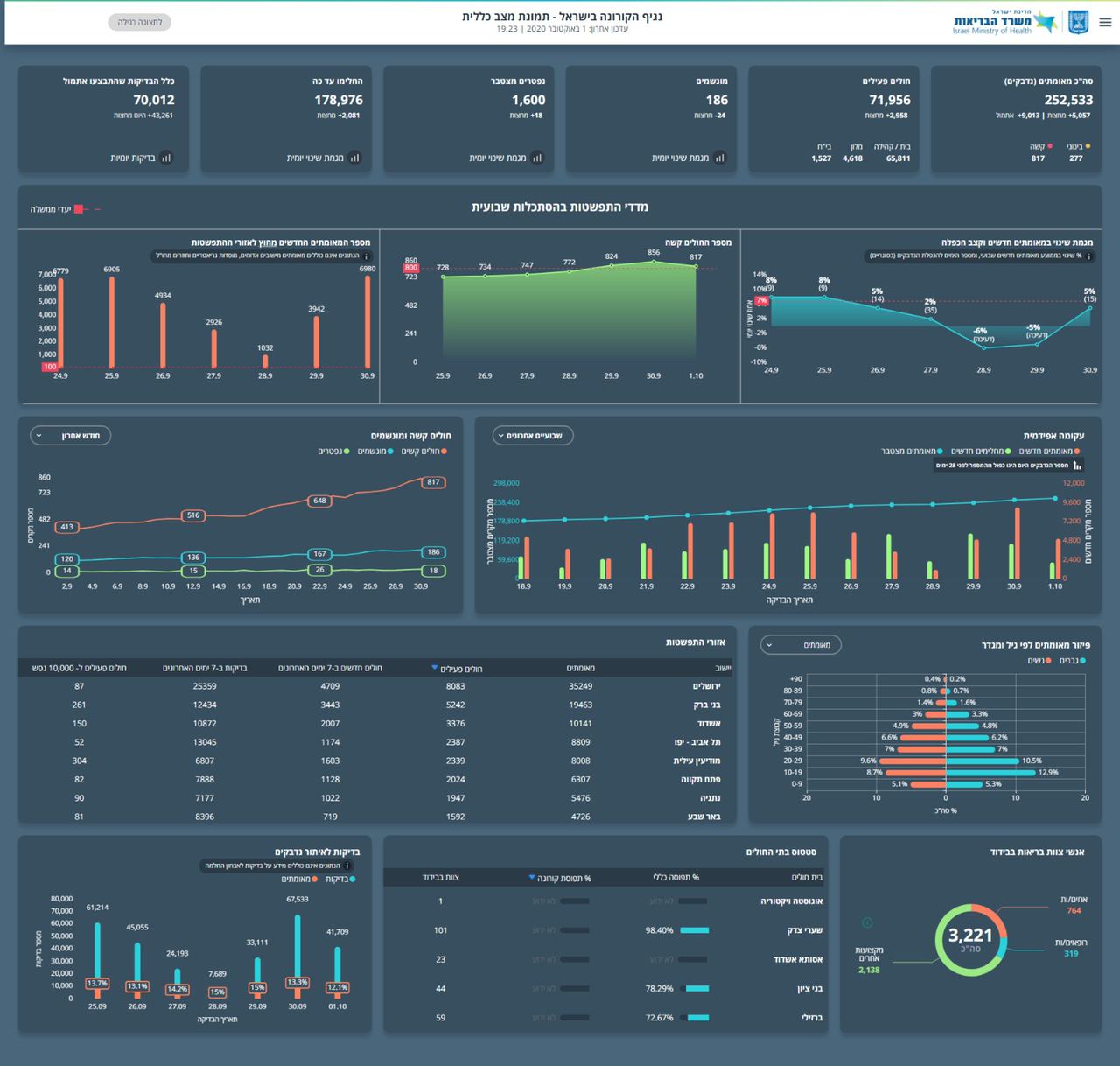
Task: Open the hamburger menu in the header
Action: (1105, 23)
